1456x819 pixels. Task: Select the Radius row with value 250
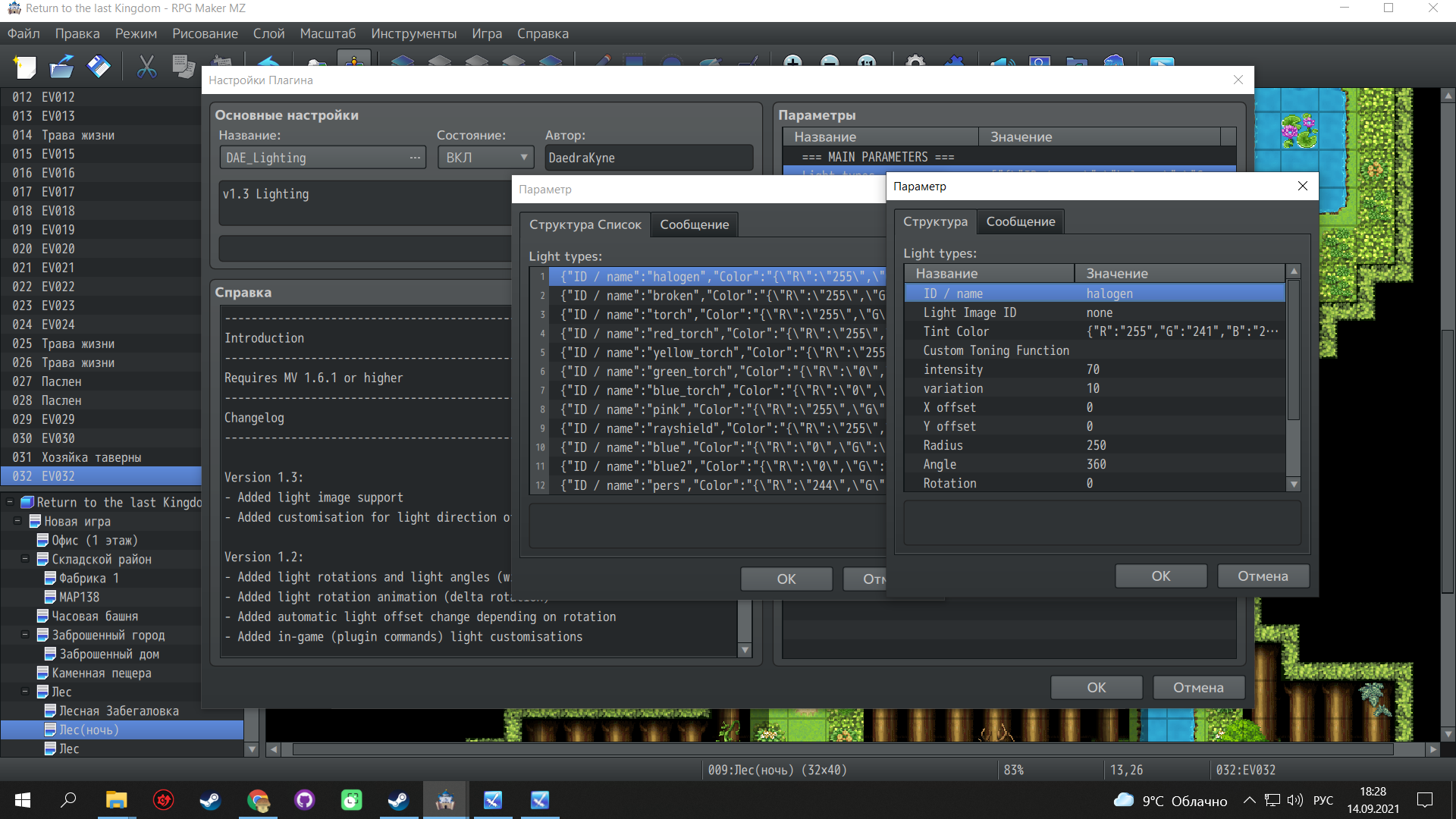(1095, 445)
